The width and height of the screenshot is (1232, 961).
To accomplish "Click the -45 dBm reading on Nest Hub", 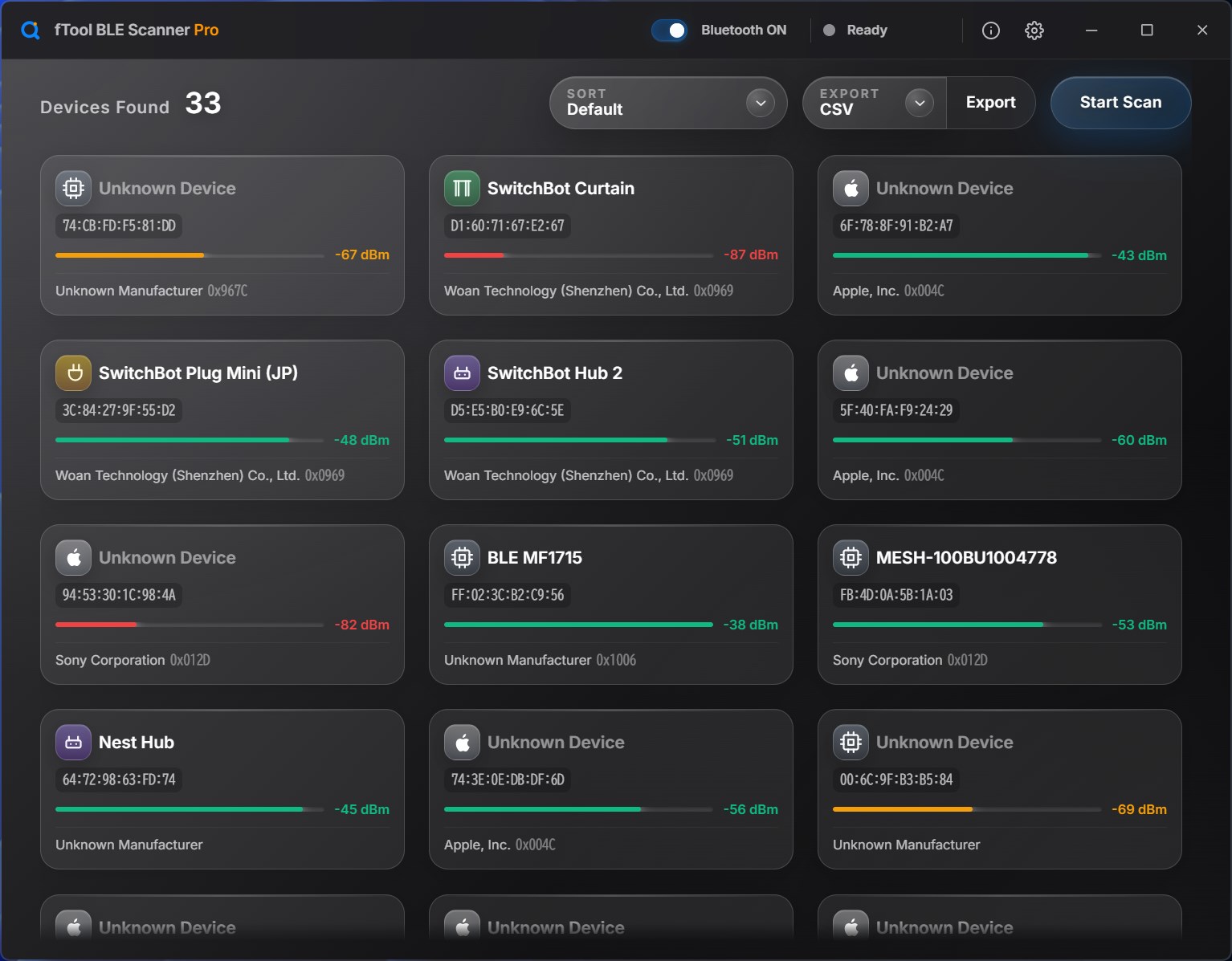I will tap(362, 809).
